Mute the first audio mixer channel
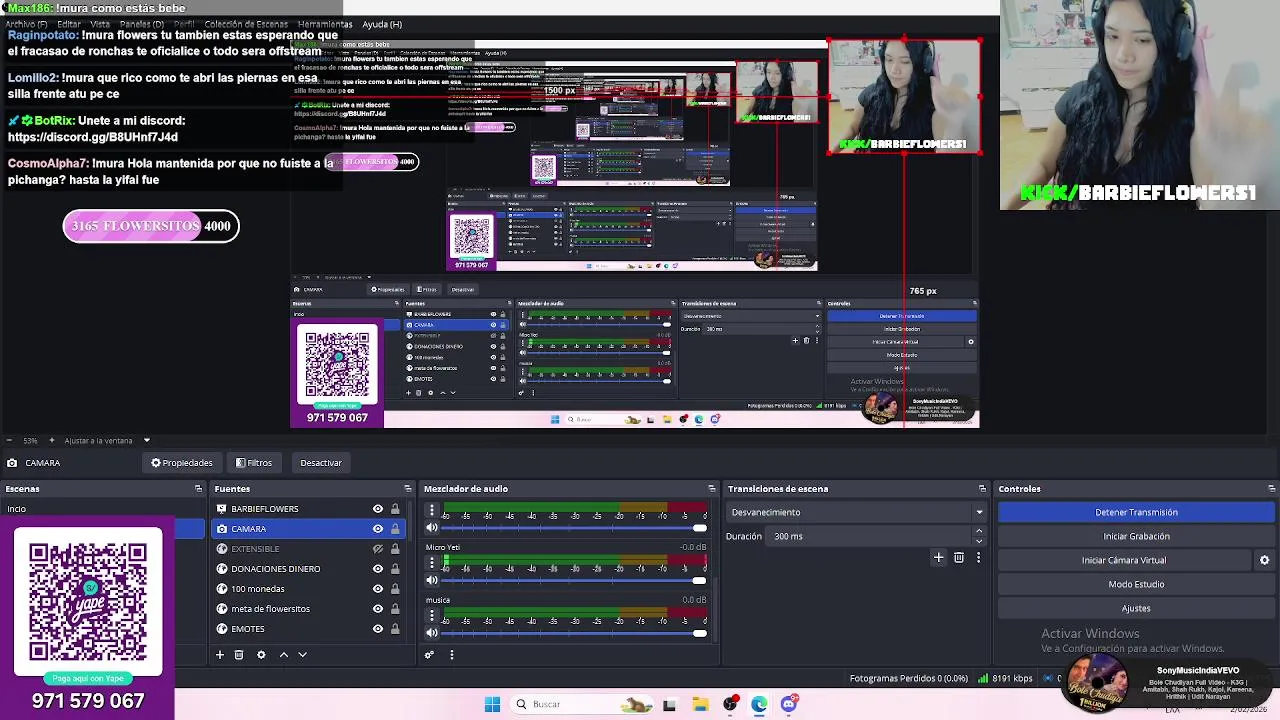Screen dimensions: 1280x720 point(432,528)
